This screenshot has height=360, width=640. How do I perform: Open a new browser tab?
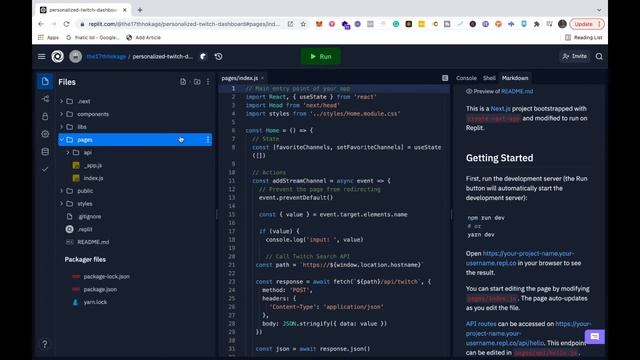point(140,10)
